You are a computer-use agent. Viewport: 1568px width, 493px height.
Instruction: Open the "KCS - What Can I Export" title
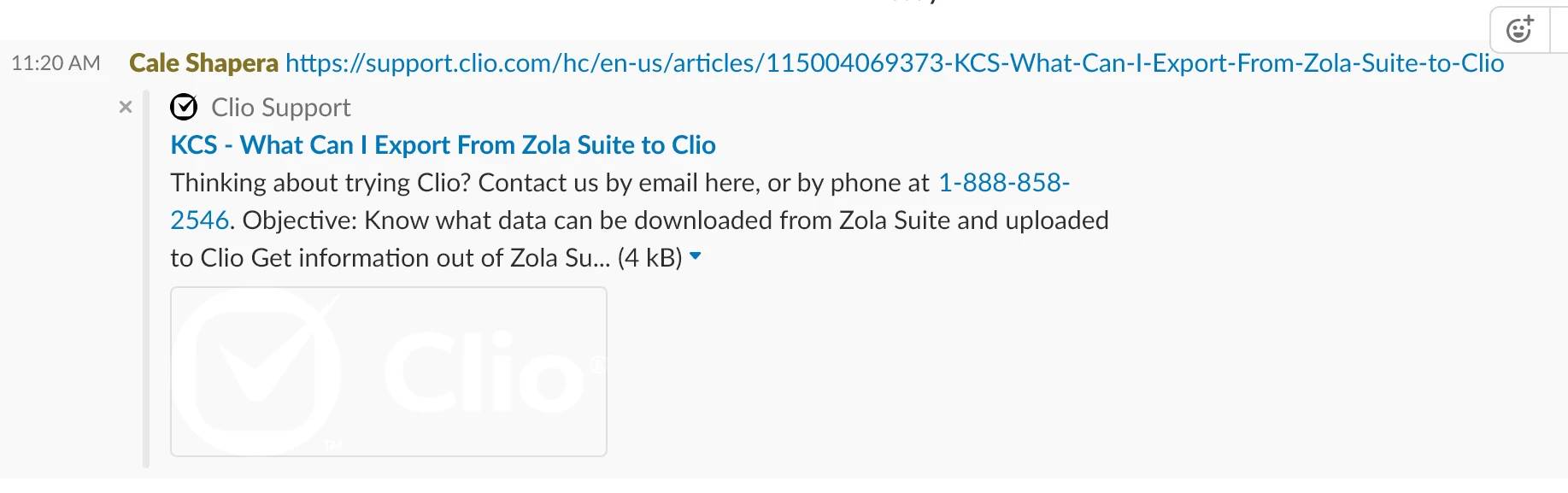pyautogui.click(x=443, y=145)
